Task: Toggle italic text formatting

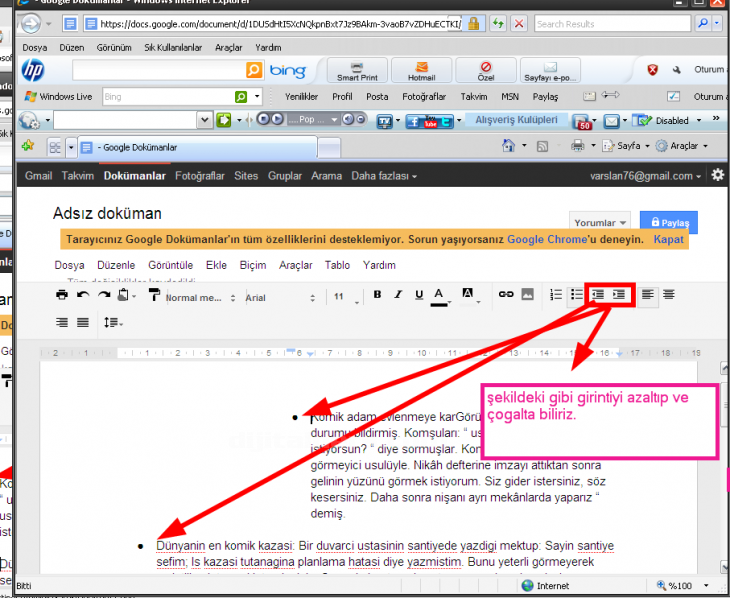Action: click(x=397, y=295)
